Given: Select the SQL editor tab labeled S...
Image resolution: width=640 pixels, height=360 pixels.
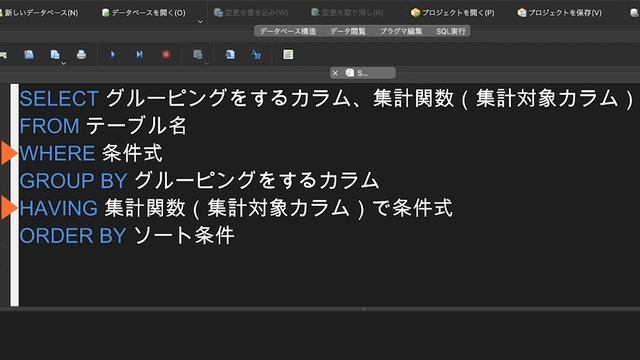Looking at the screenshot, I should point(362,73).
